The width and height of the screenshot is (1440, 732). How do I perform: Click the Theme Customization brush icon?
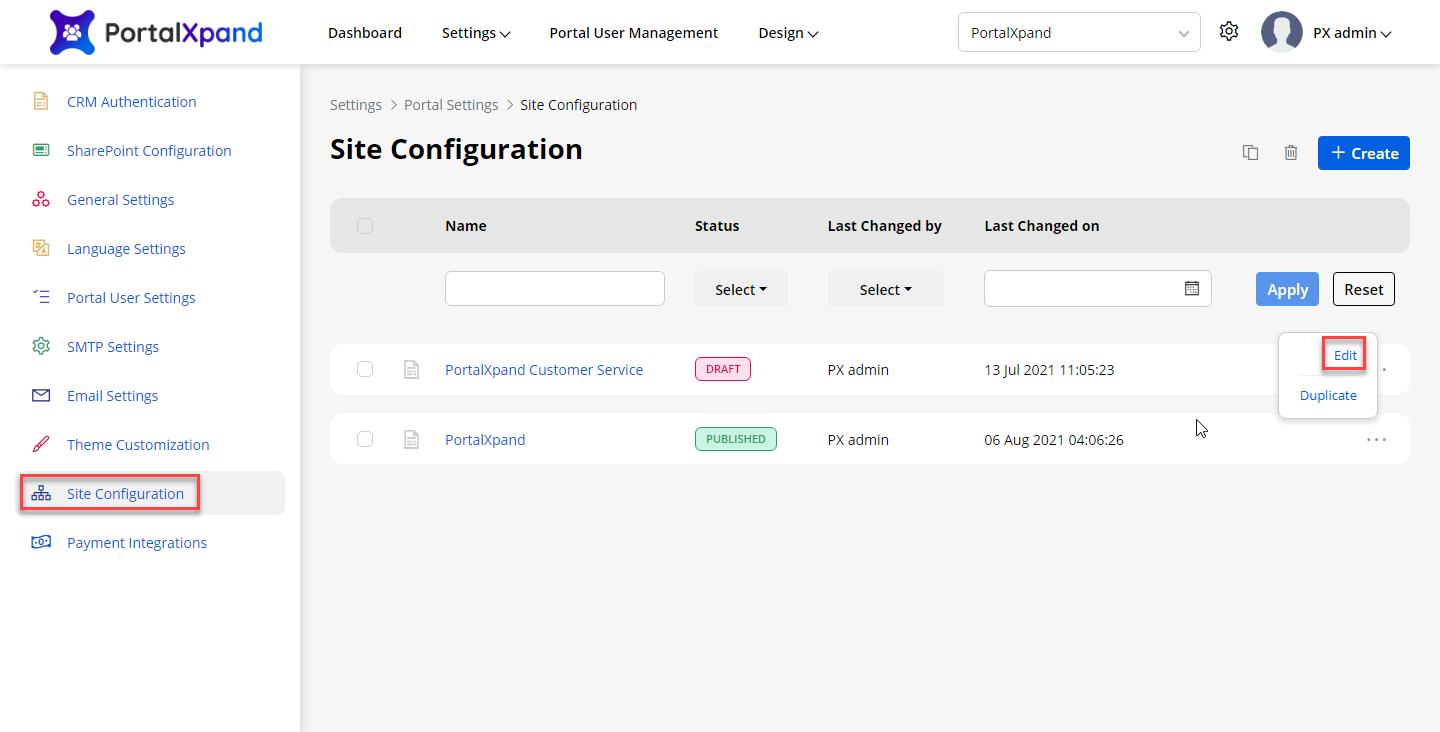pos(41,444)
